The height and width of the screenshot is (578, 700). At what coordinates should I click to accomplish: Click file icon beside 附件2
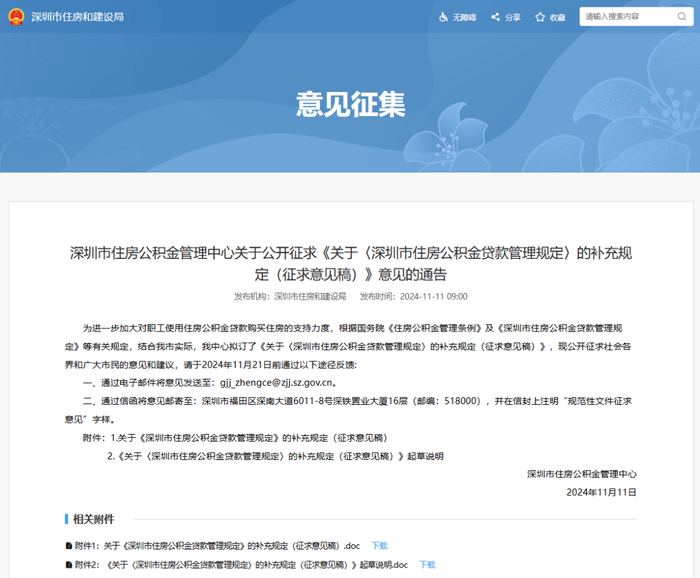click(69, 565)
